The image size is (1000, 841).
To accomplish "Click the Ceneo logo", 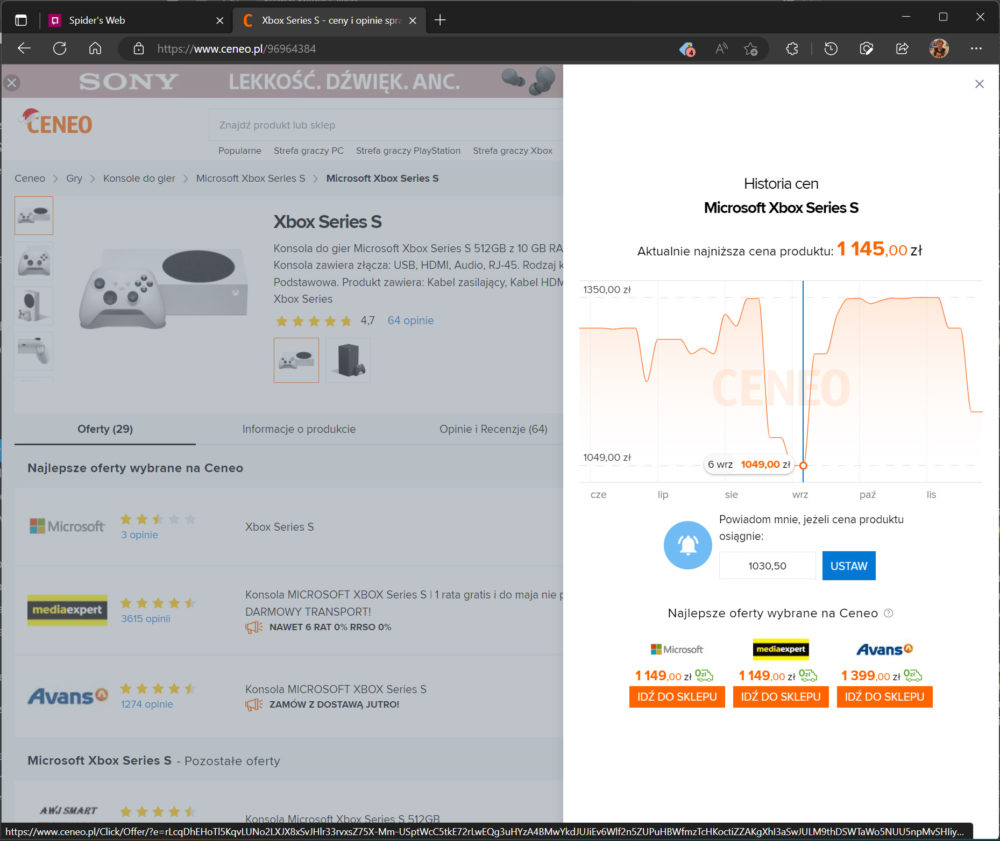I will pos(57,121).
